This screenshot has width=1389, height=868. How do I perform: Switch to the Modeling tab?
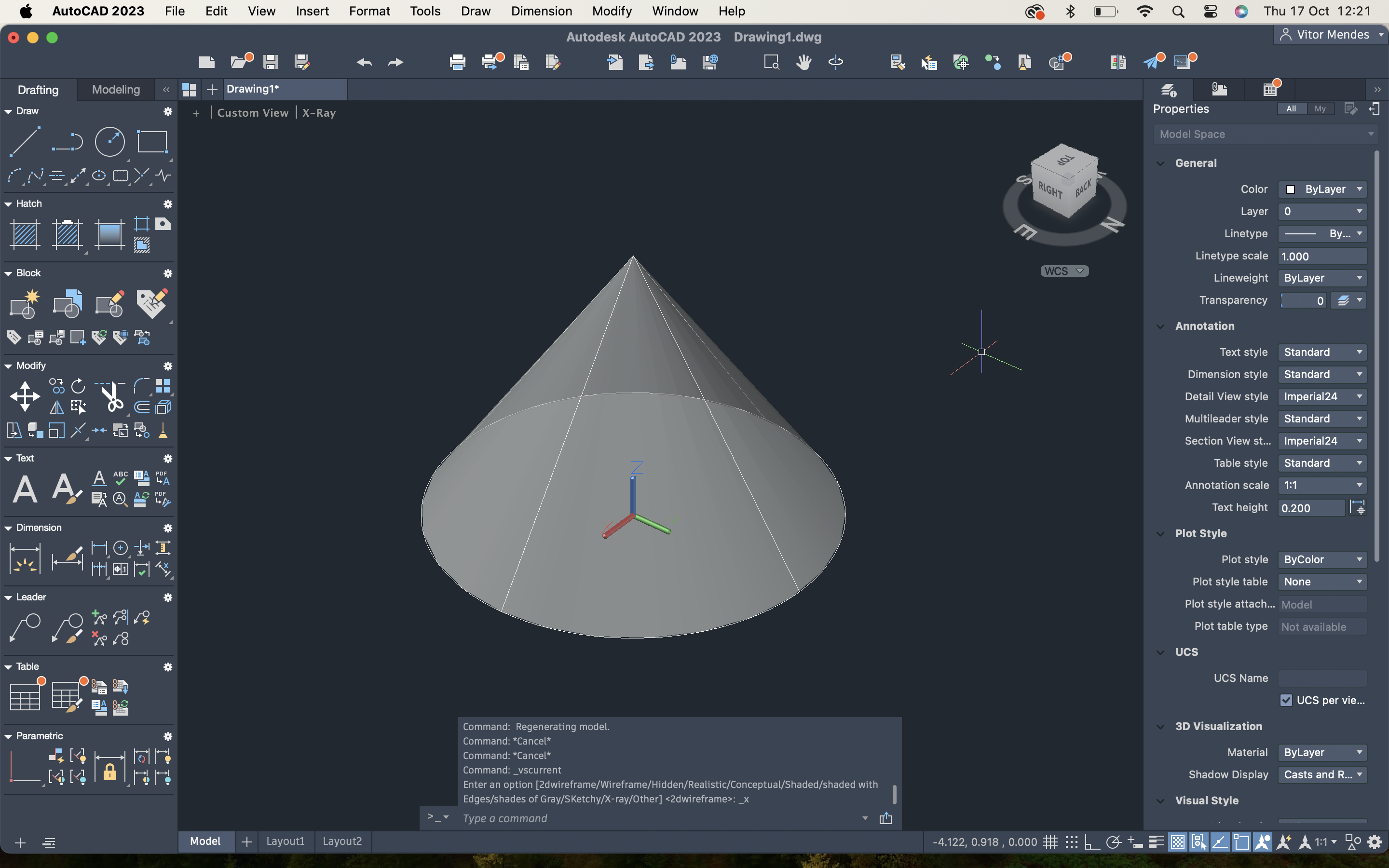116,90
